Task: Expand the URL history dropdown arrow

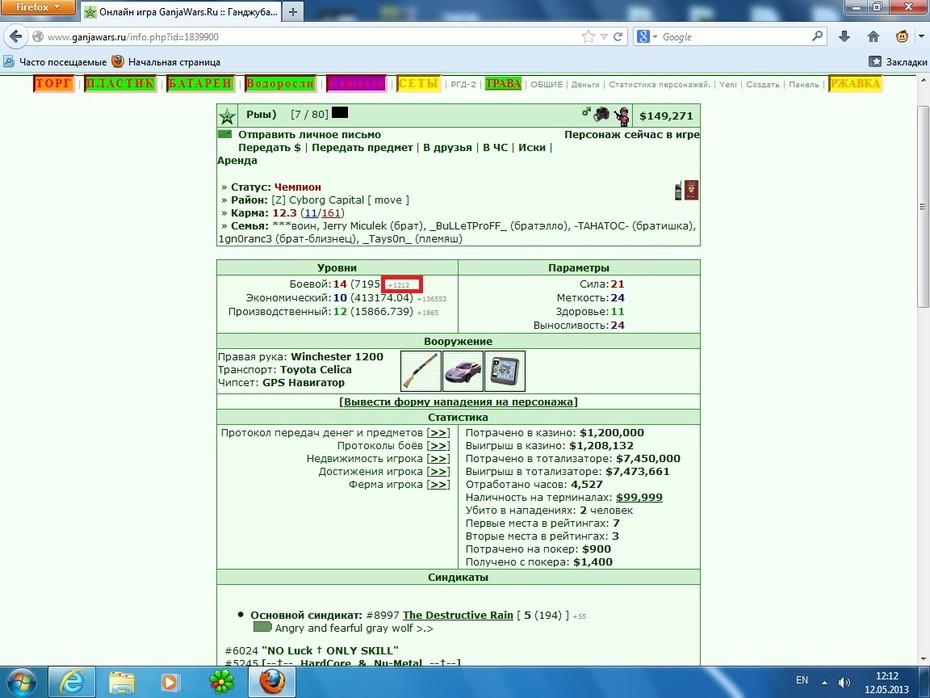Action: 604,37
